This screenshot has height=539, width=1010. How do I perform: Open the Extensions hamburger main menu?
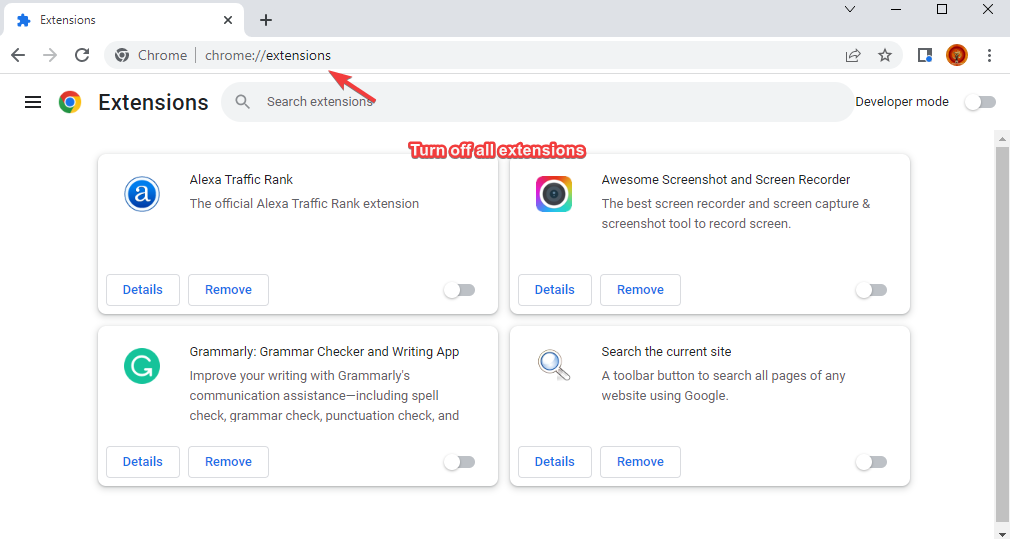(33, 102)
